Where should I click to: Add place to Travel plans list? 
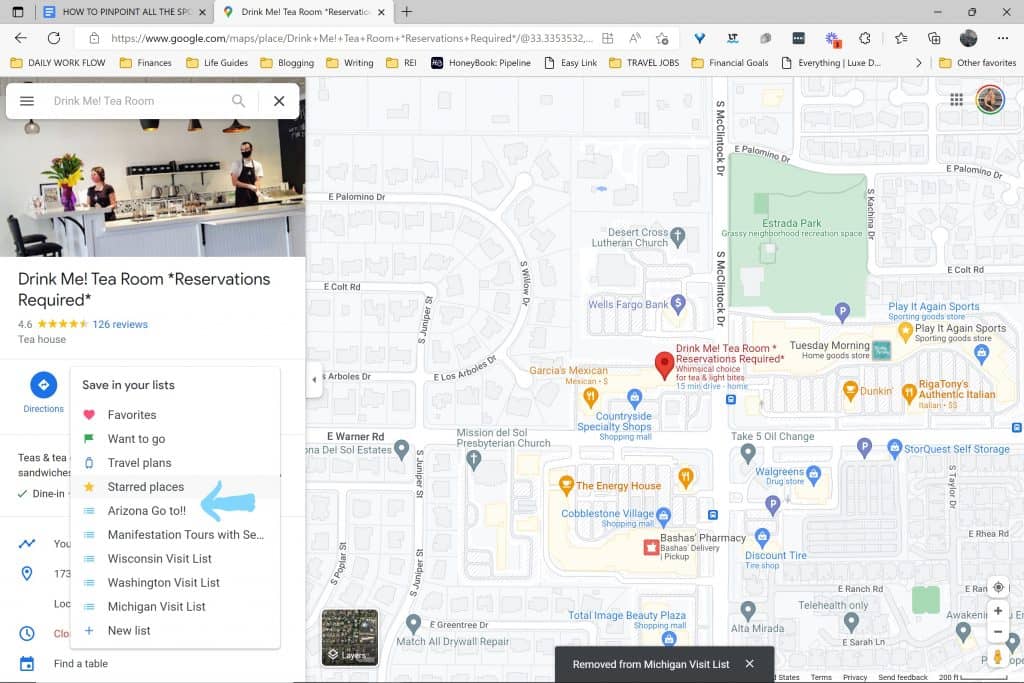click(174, 463)
